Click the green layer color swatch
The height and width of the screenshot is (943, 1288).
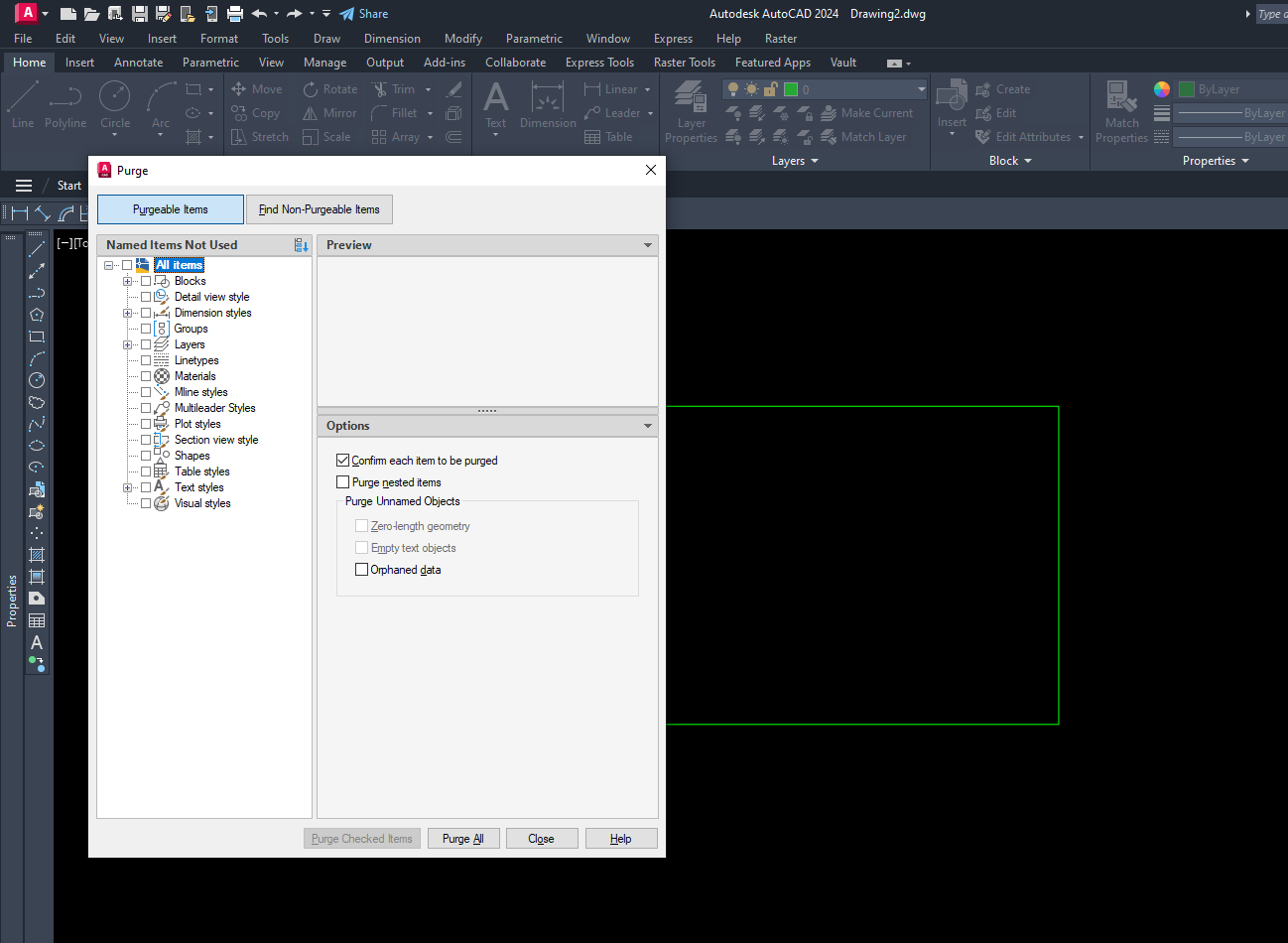point(791,89)
